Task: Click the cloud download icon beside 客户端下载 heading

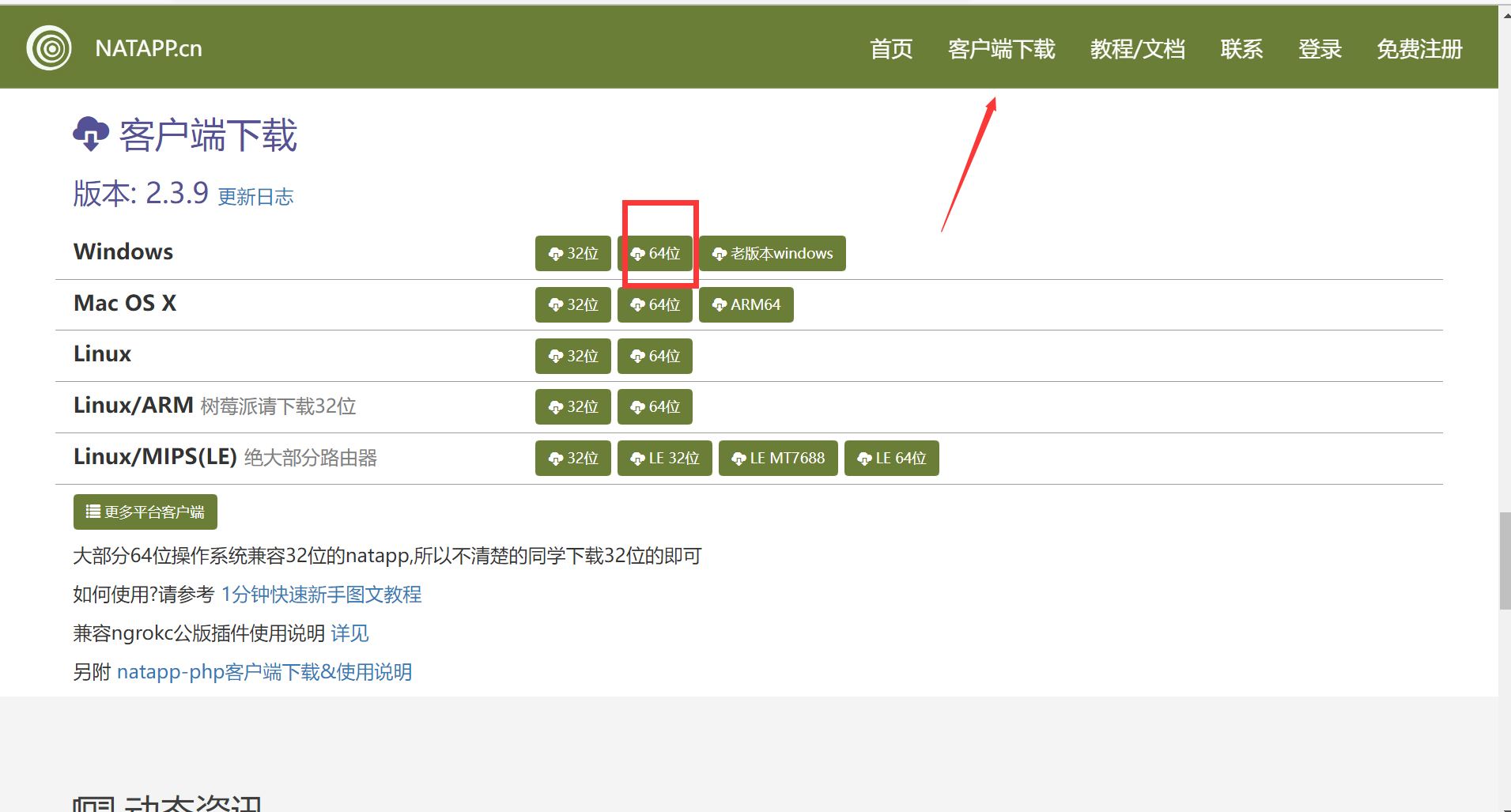Action: (91, 134)
